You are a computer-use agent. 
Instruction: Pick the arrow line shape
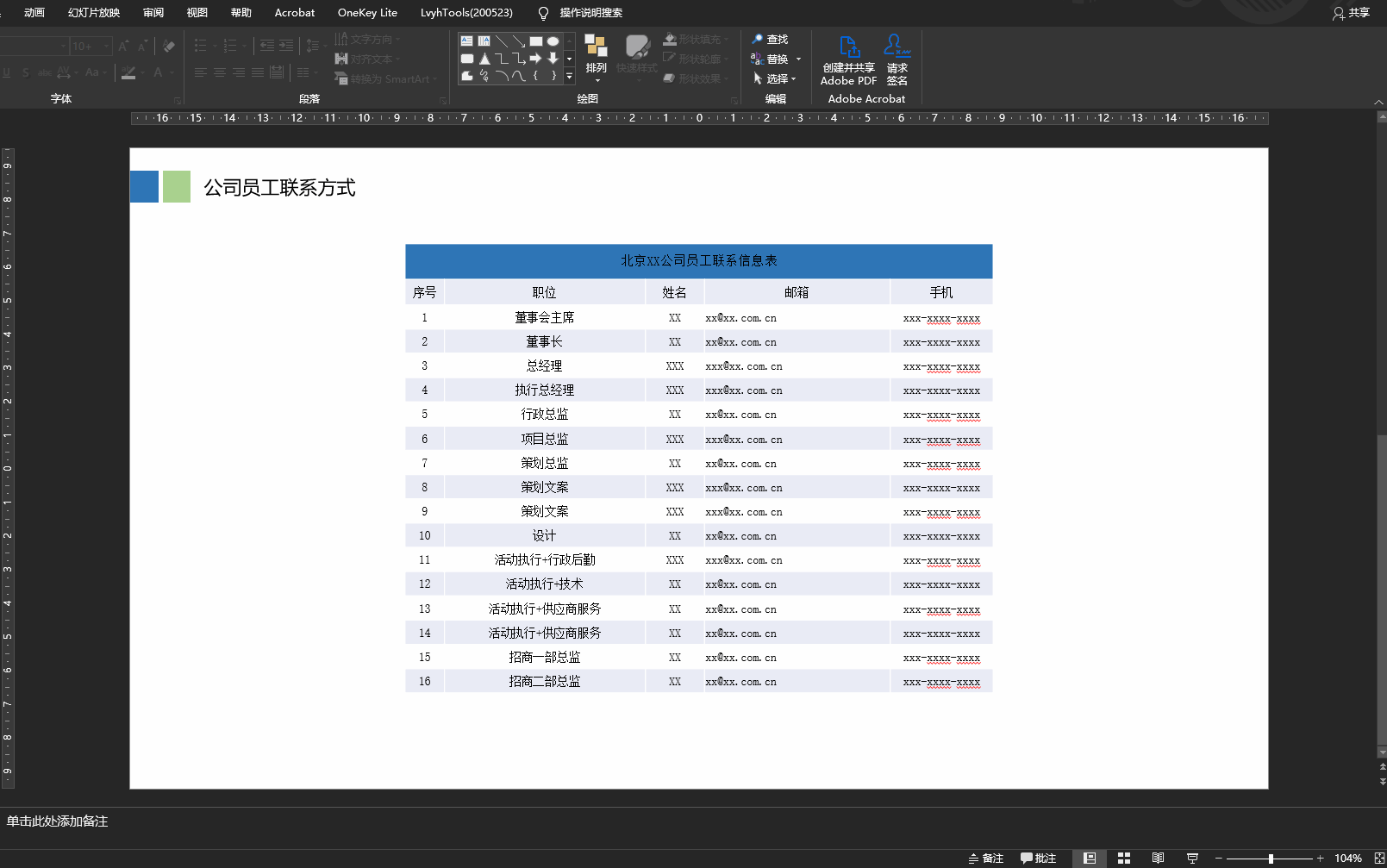518,41
